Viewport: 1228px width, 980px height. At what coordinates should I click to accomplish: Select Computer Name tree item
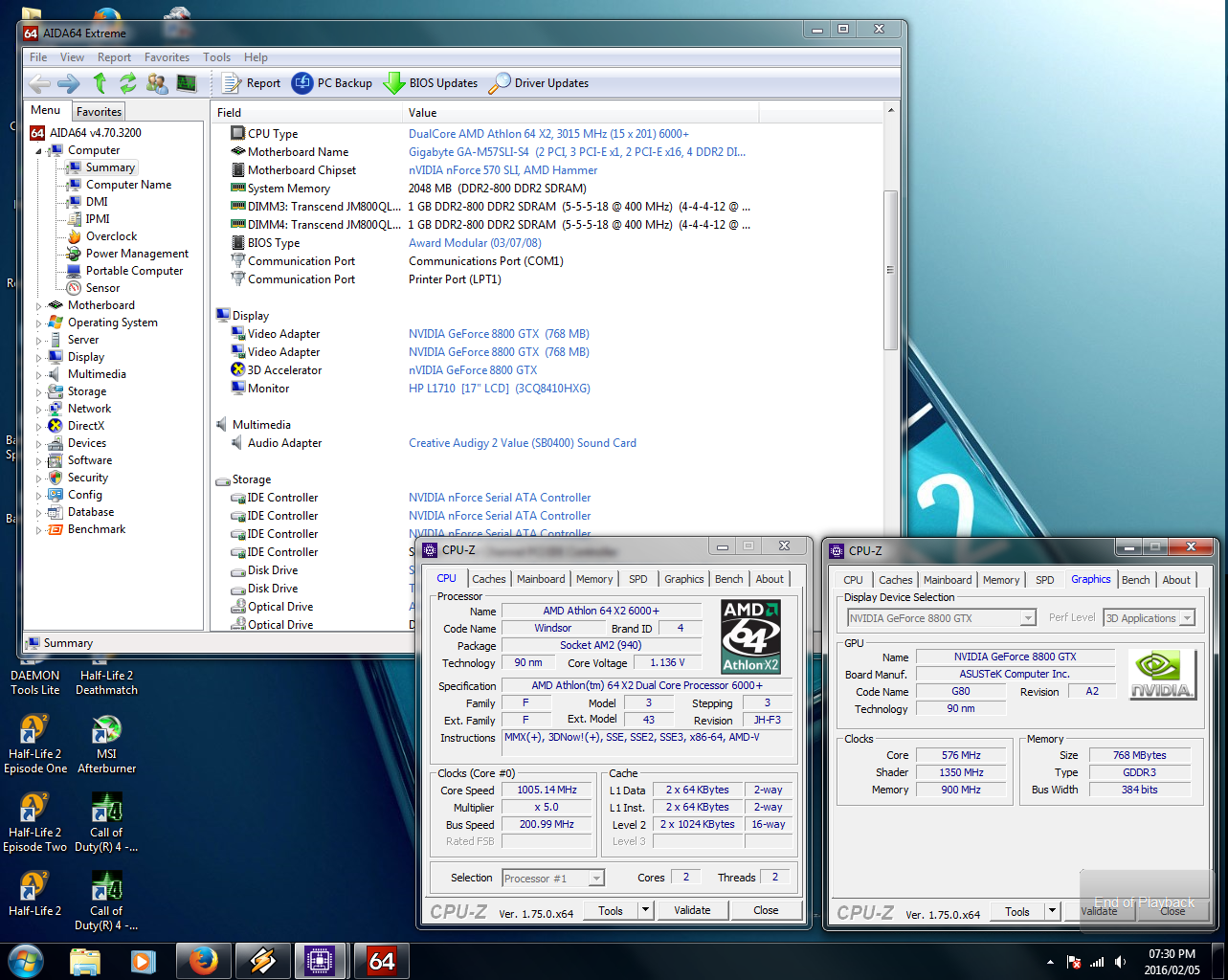pos(128,185)
